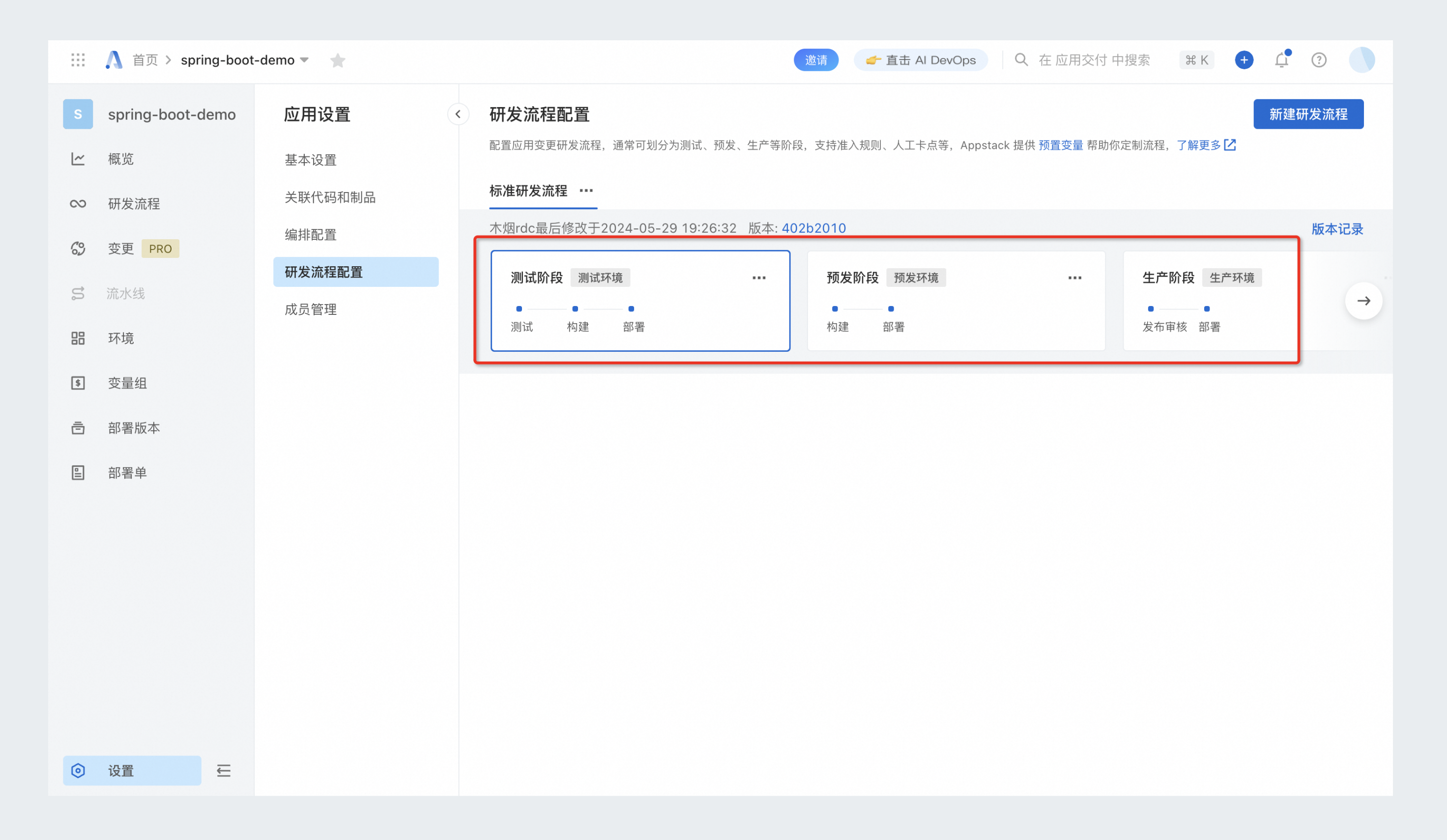Viewport: 1447px width, 840px height.
Task: Open the app launcher grid icon
Action: tap(78, 59)
